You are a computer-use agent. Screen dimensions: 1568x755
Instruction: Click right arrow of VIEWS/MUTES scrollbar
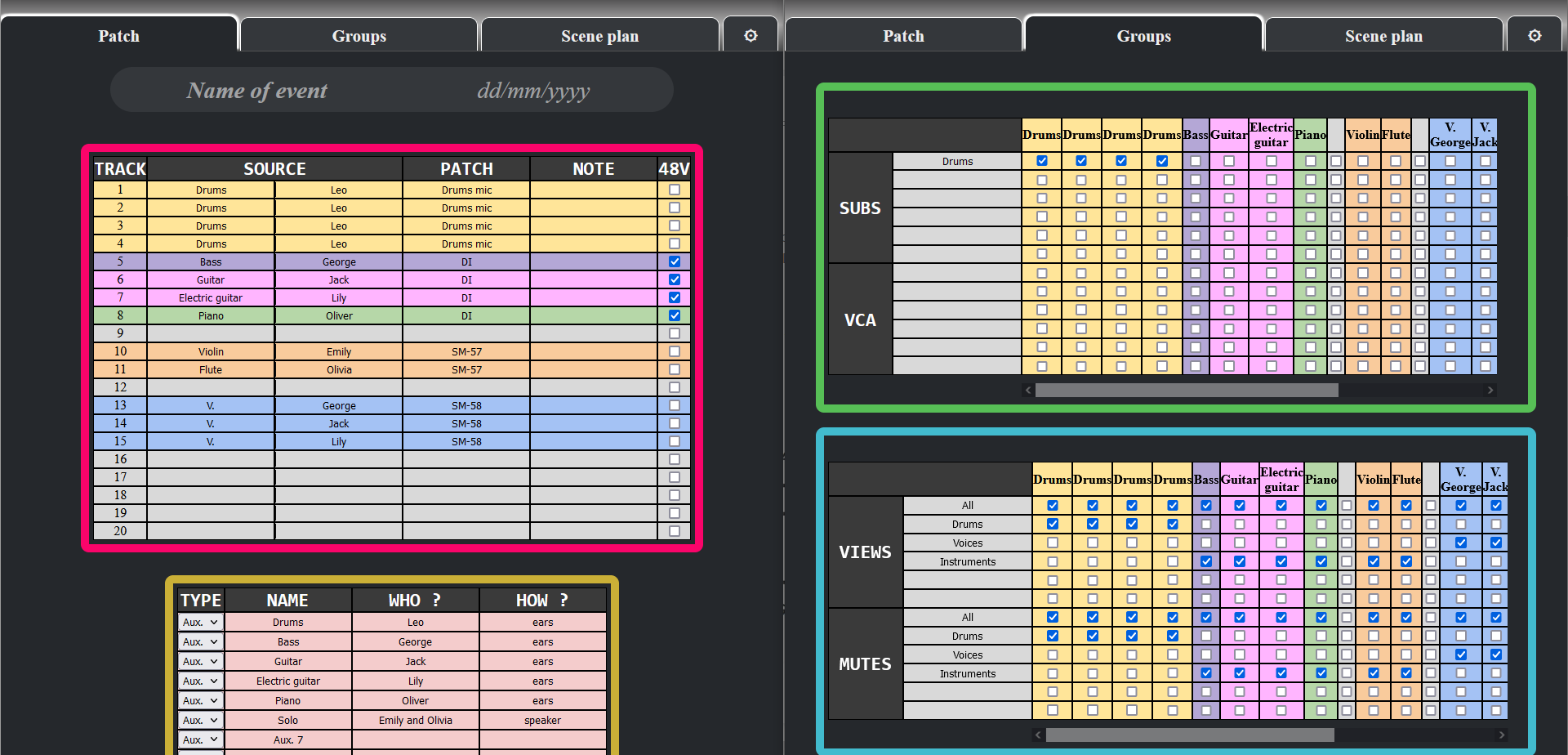(x=1501, y=735)
